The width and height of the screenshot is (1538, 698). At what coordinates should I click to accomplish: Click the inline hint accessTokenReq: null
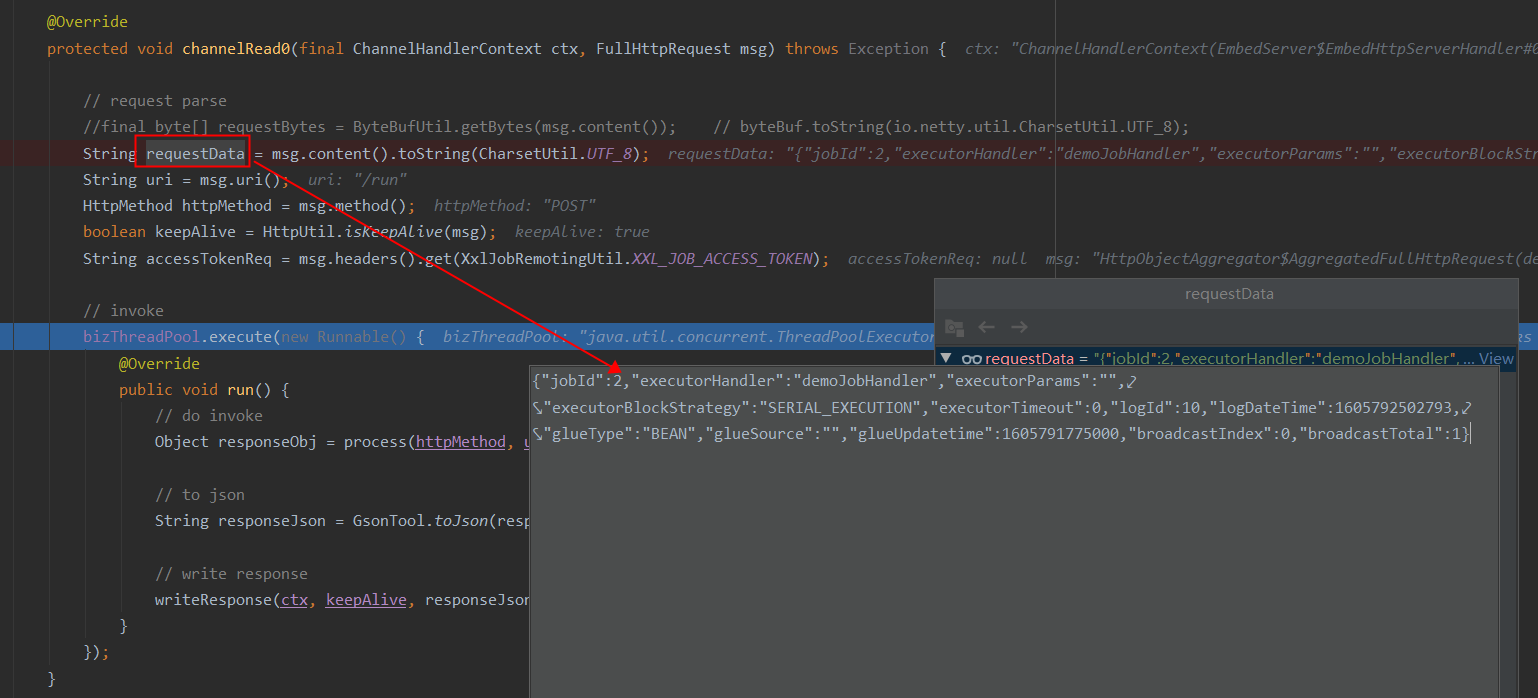[x=937, y=258]
